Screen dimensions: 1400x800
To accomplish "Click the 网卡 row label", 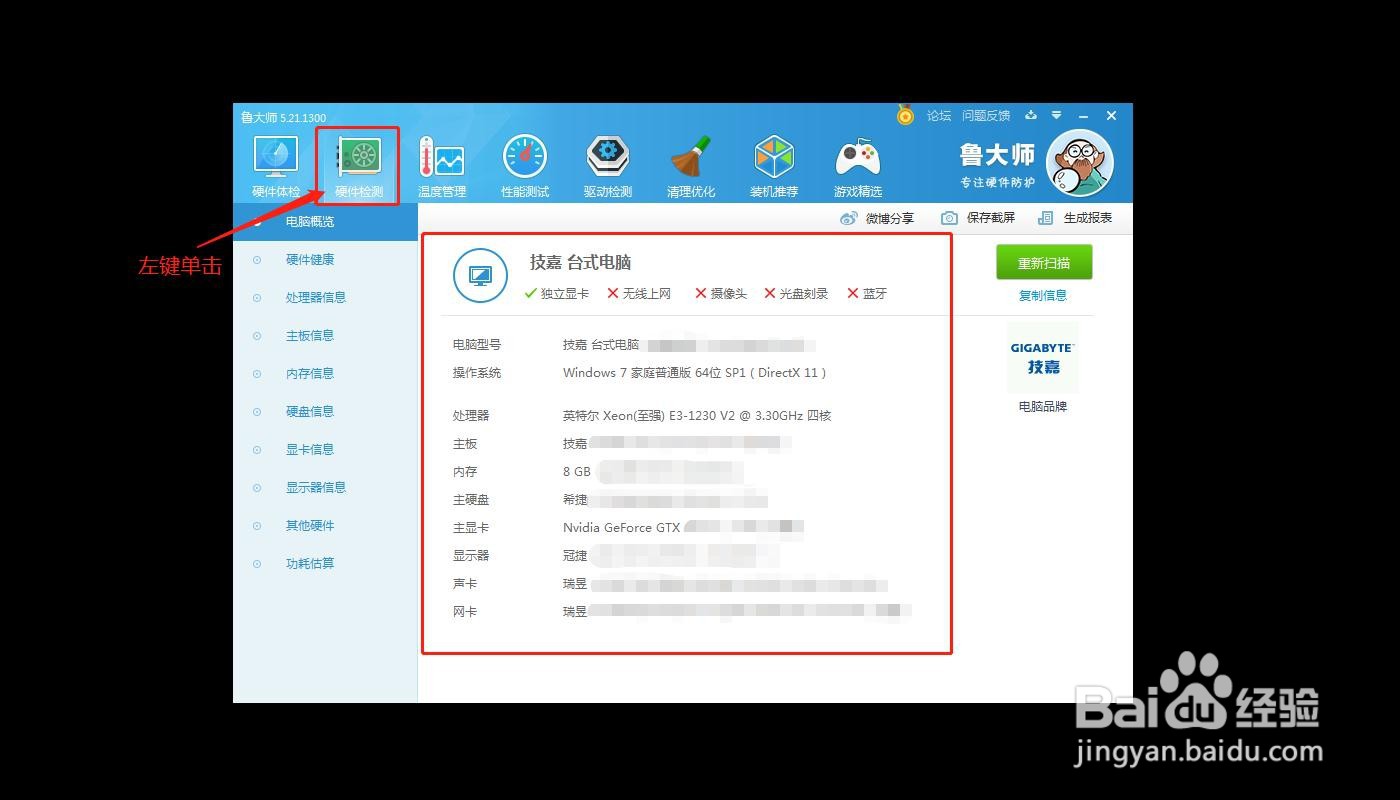I will [465, 611].
